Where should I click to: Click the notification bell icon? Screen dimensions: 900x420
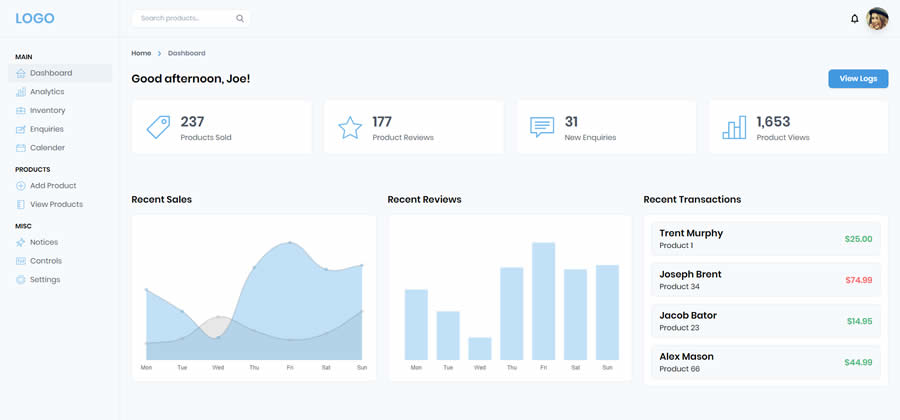click(x=854, y=19)
